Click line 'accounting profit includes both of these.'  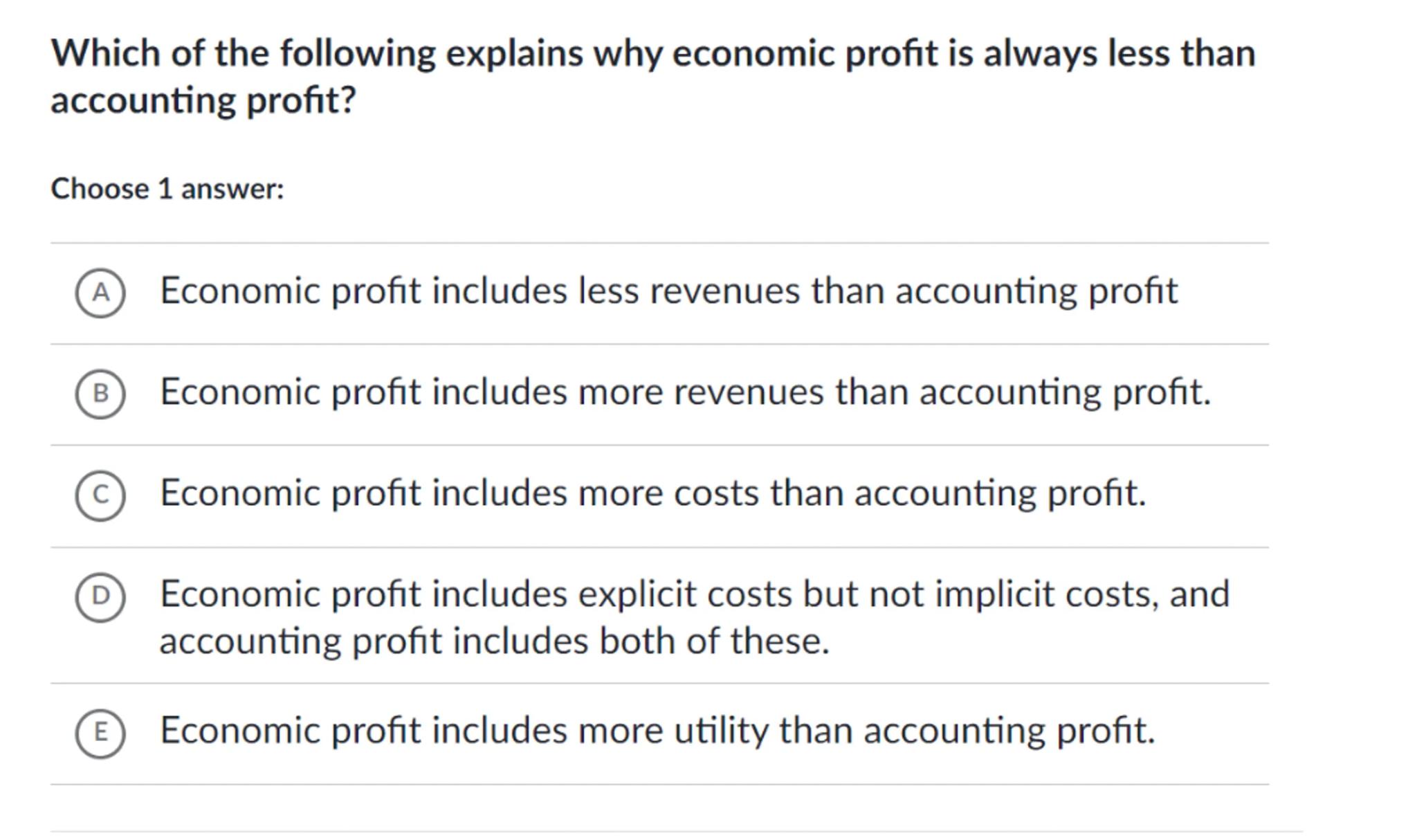coord(494,641)
